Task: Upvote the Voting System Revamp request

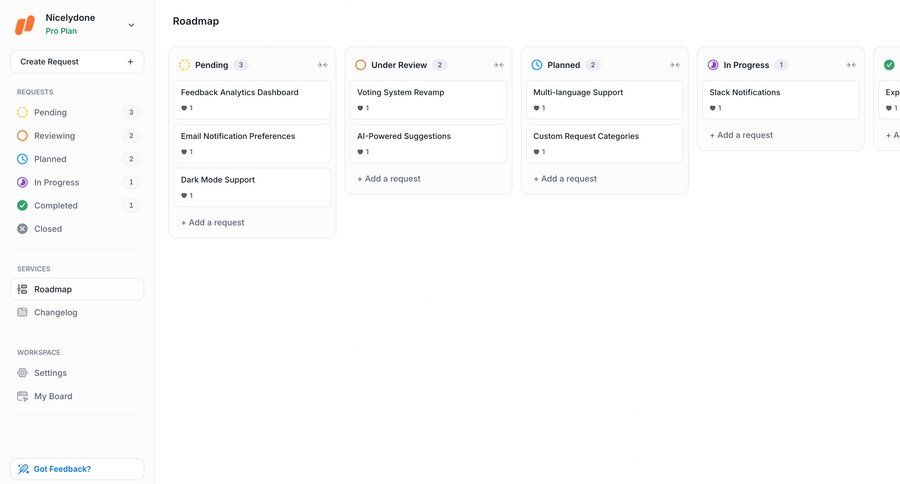Action: click(x=362, y=108)
